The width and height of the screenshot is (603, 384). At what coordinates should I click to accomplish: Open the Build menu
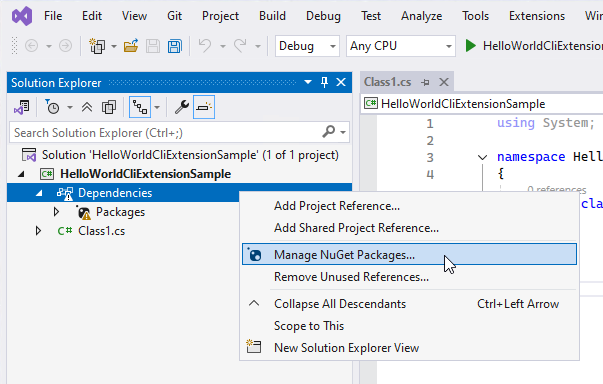(272, 16)
